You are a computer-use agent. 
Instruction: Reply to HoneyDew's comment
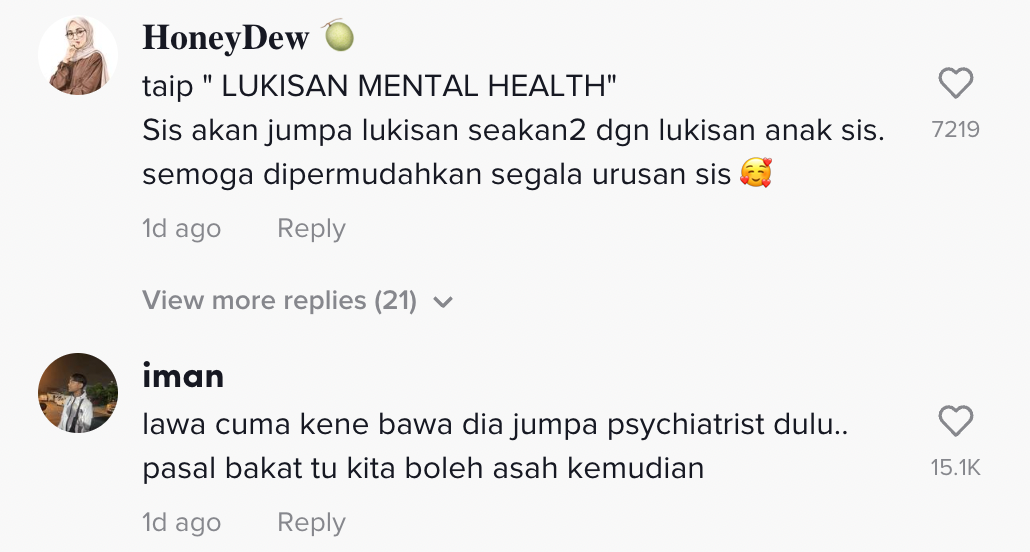[x=311, y=229]
